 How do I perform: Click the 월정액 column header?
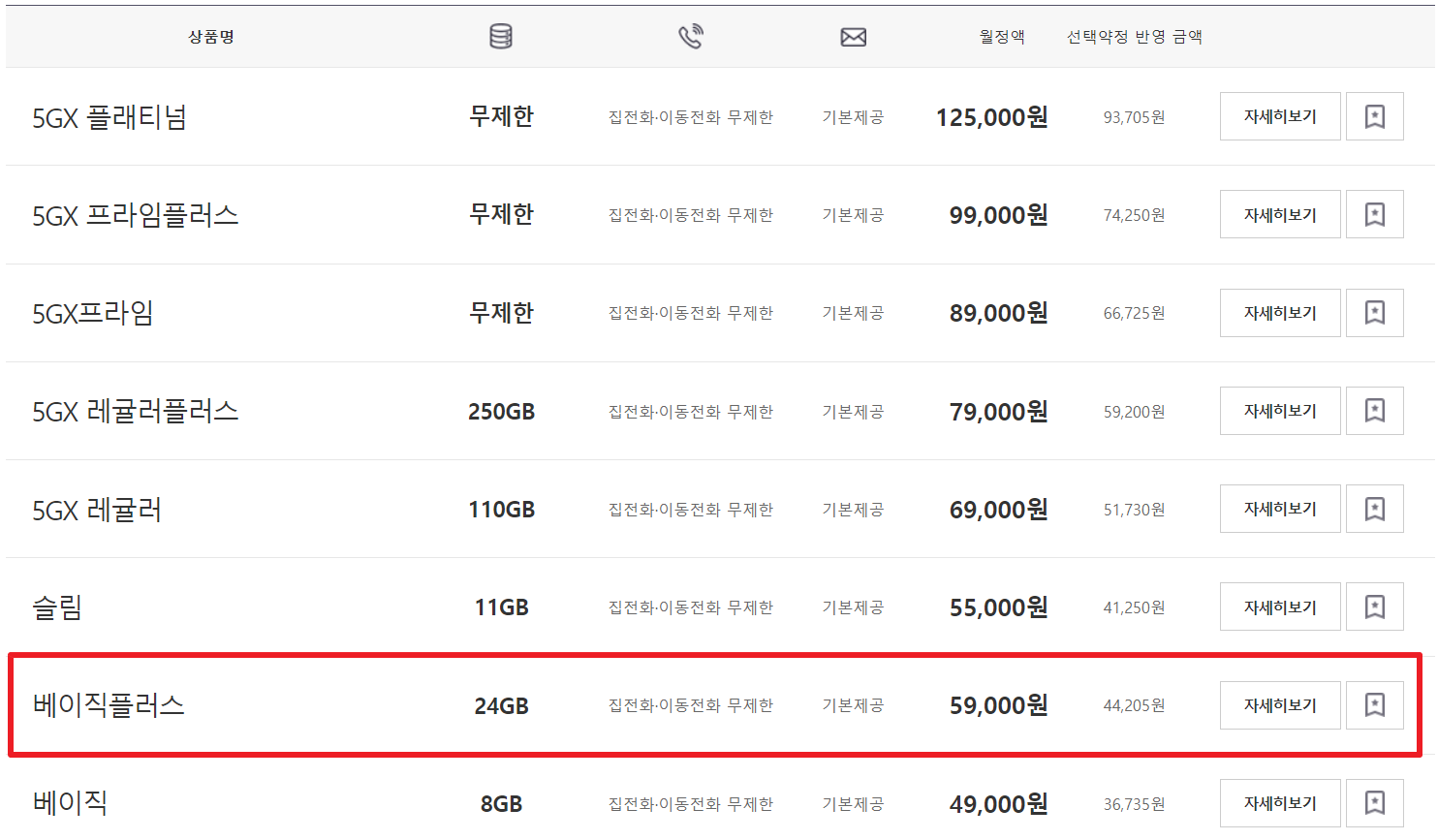[1000, 35]
